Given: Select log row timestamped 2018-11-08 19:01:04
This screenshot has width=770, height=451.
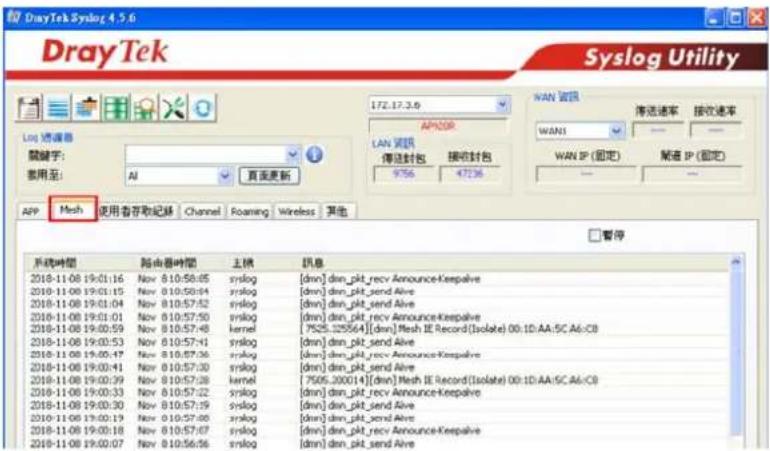Looking at the screenshot, I should pyautogui.click(x=377, y=304).
